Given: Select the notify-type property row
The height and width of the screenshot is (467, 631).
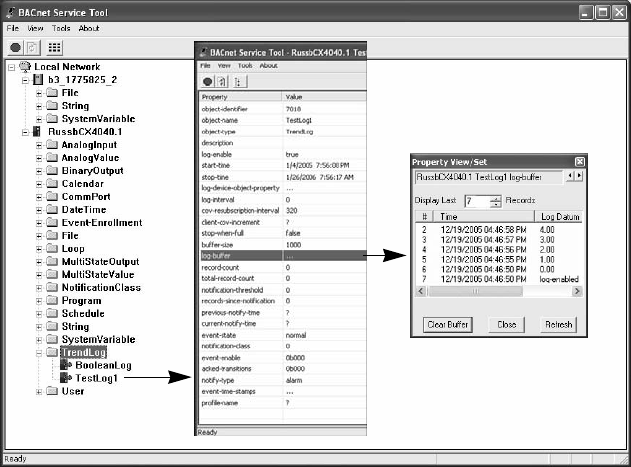Looking at the screenshot, I should click(283, 380).
